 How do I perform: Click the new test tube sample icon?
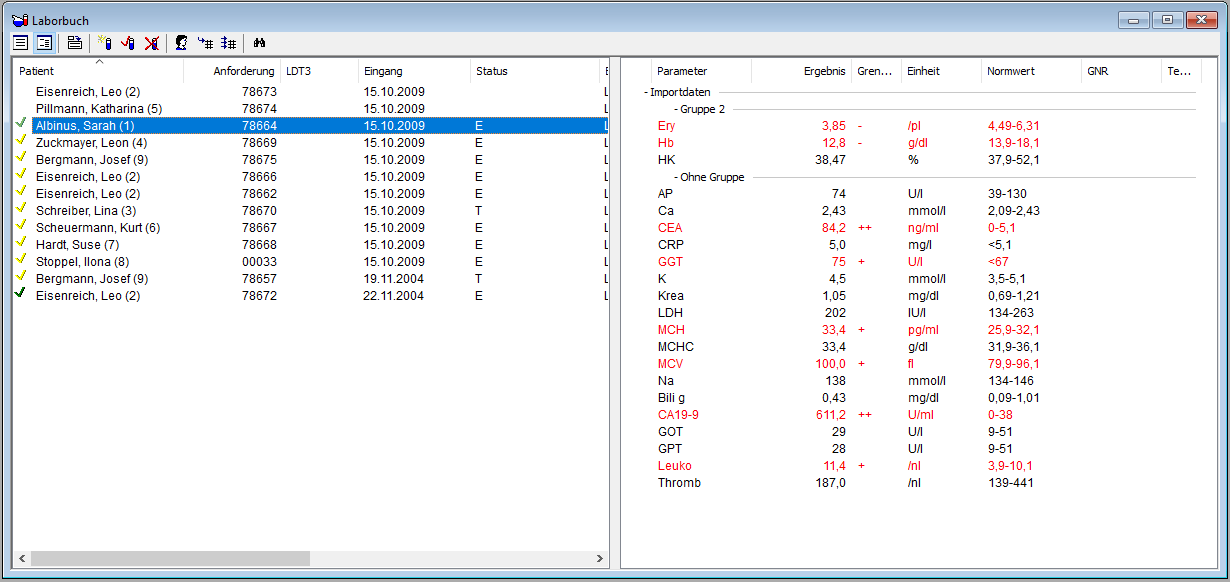tap(104, 43)
